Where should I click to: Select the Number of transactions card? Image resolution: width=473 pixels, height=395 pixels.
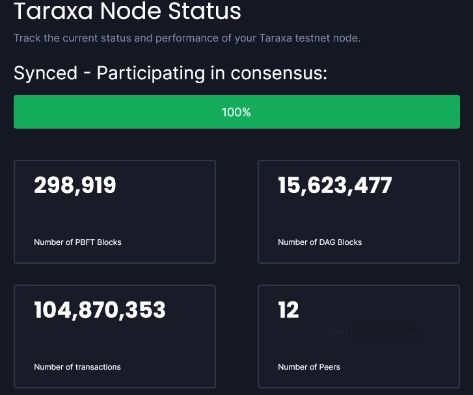pos(115,336)
